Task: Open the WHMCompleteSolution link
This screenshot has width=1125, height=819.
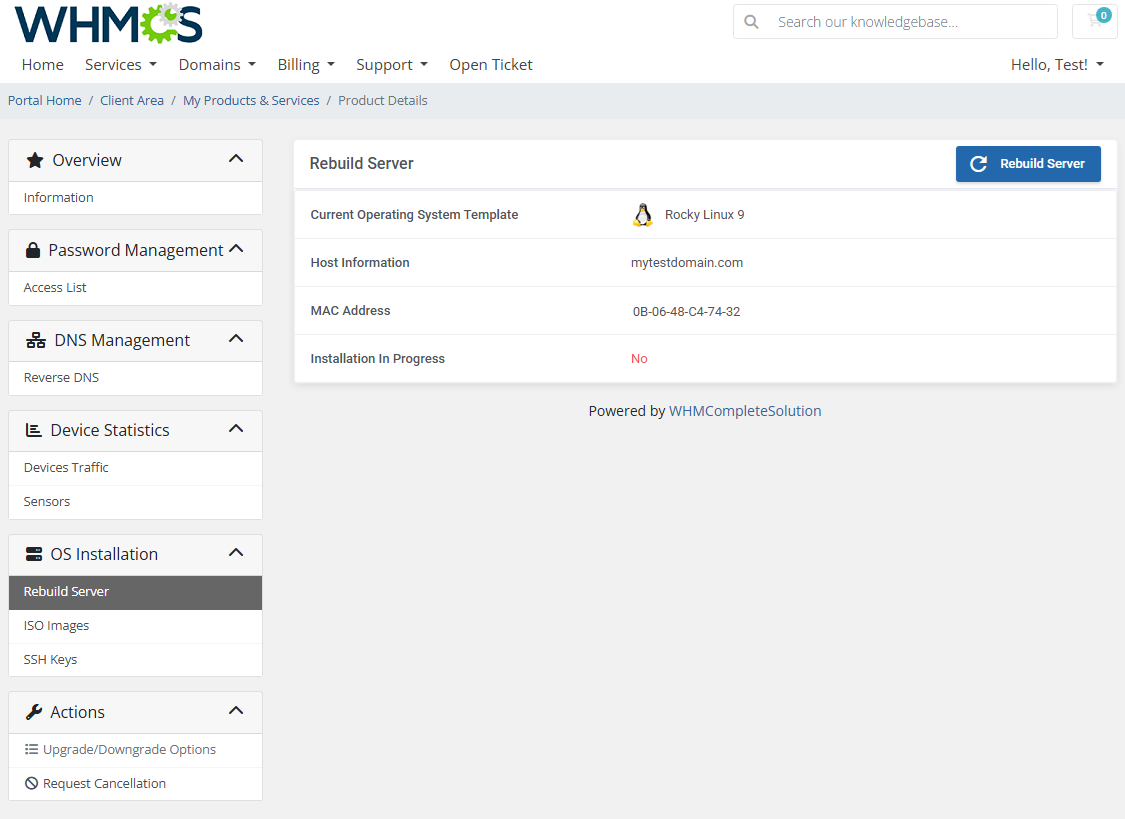Action: coord(745,411)
